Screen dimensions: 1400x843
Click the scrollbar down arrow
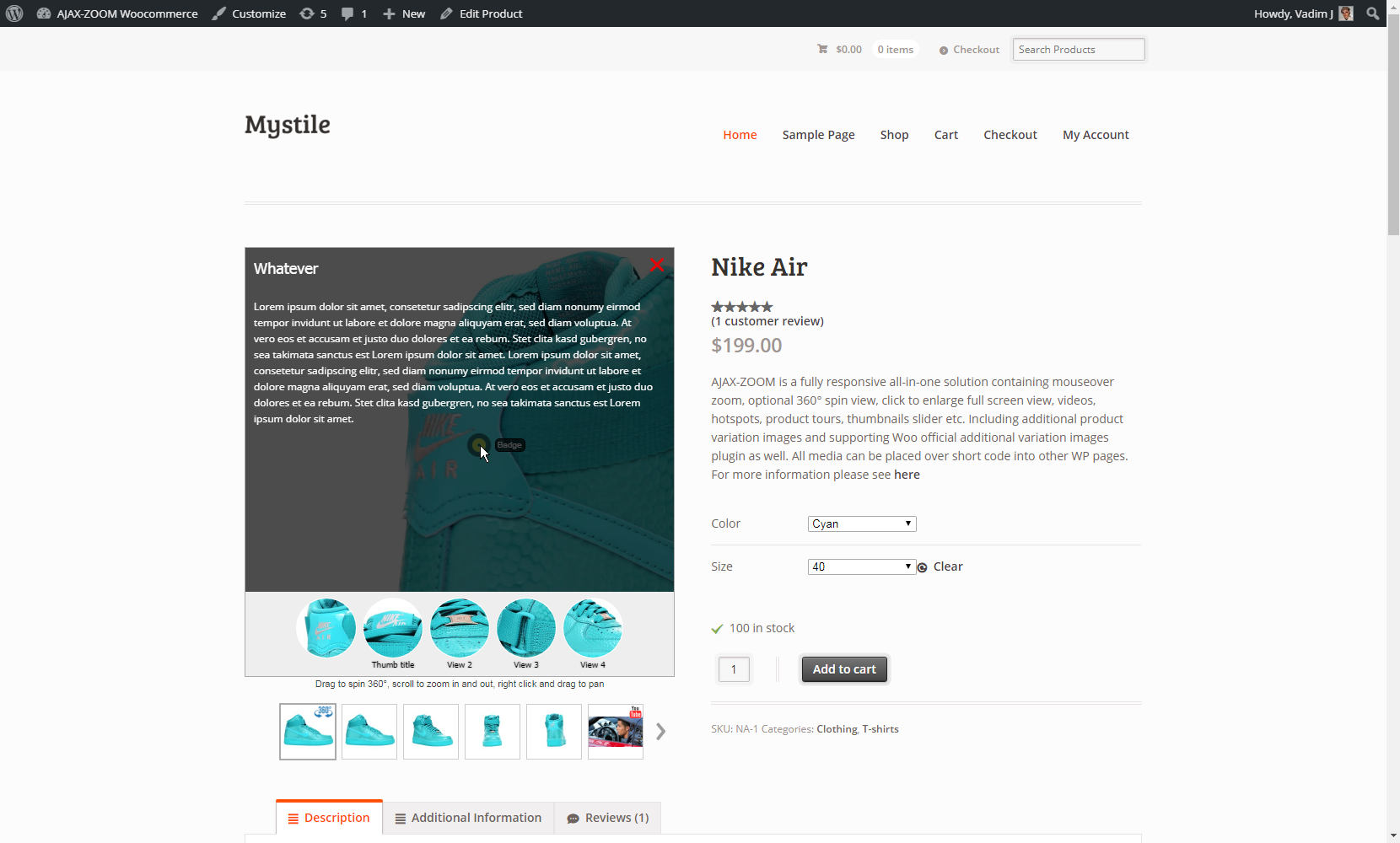click(x=1393, y=835)
